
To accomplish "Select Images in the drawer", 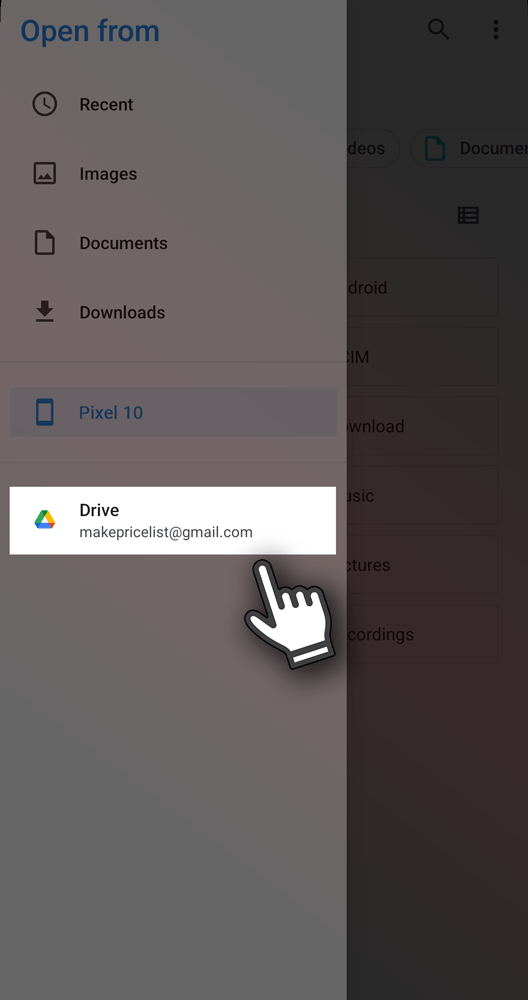I will click(173, 173).
